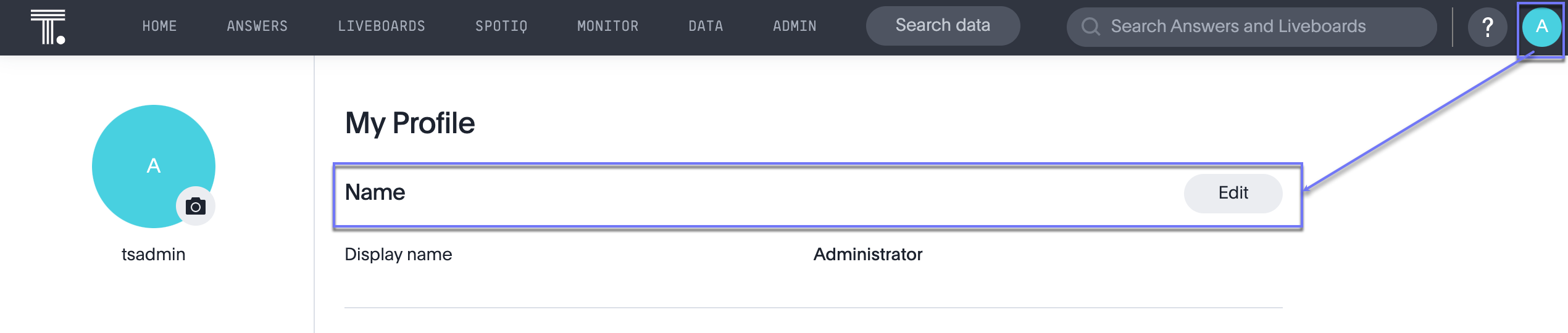Click the ThoughtSpot logo
This screenshot has width=1568, height=333.
(48, 27)
